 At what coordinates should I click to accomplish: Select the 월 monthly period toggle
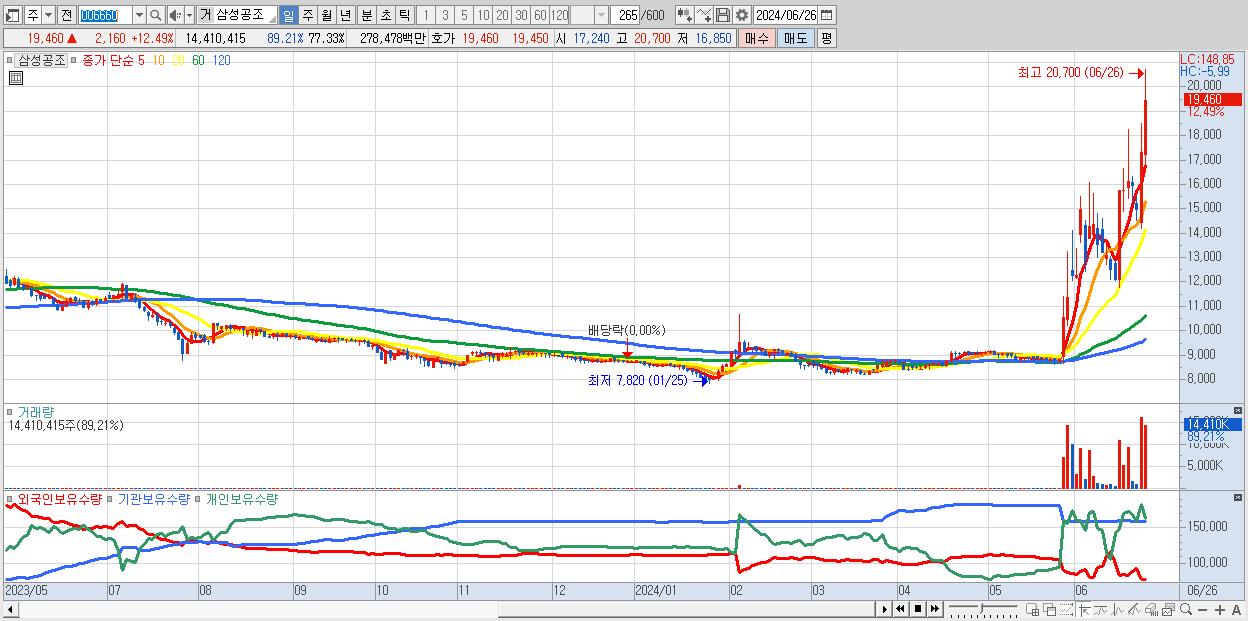tap(326, 15)
